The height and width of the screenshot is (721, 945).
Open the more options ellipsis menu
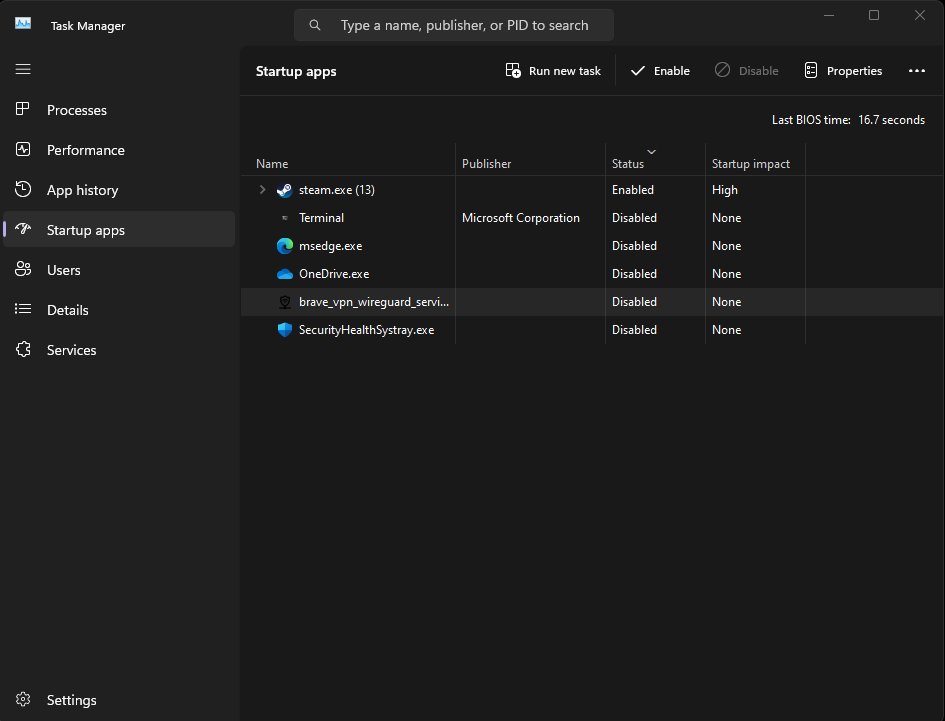917,71
